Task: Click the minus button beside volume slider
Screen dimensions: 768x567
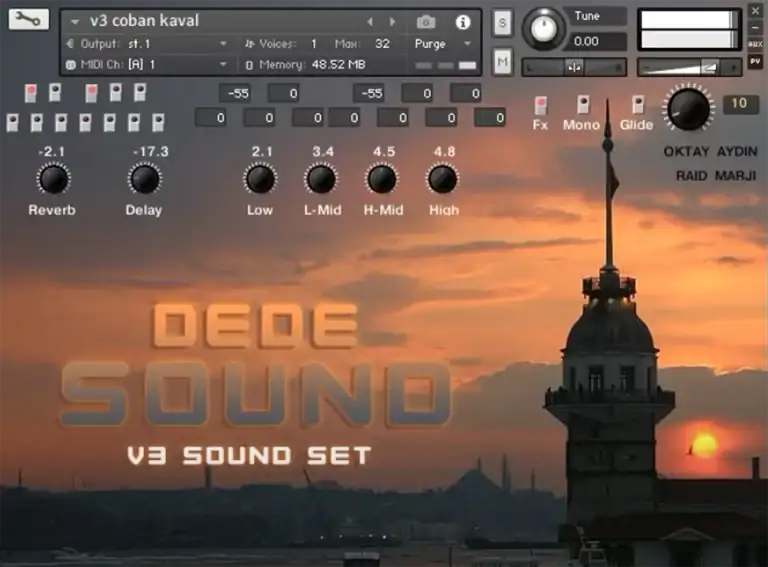Action: pos(646,68)
